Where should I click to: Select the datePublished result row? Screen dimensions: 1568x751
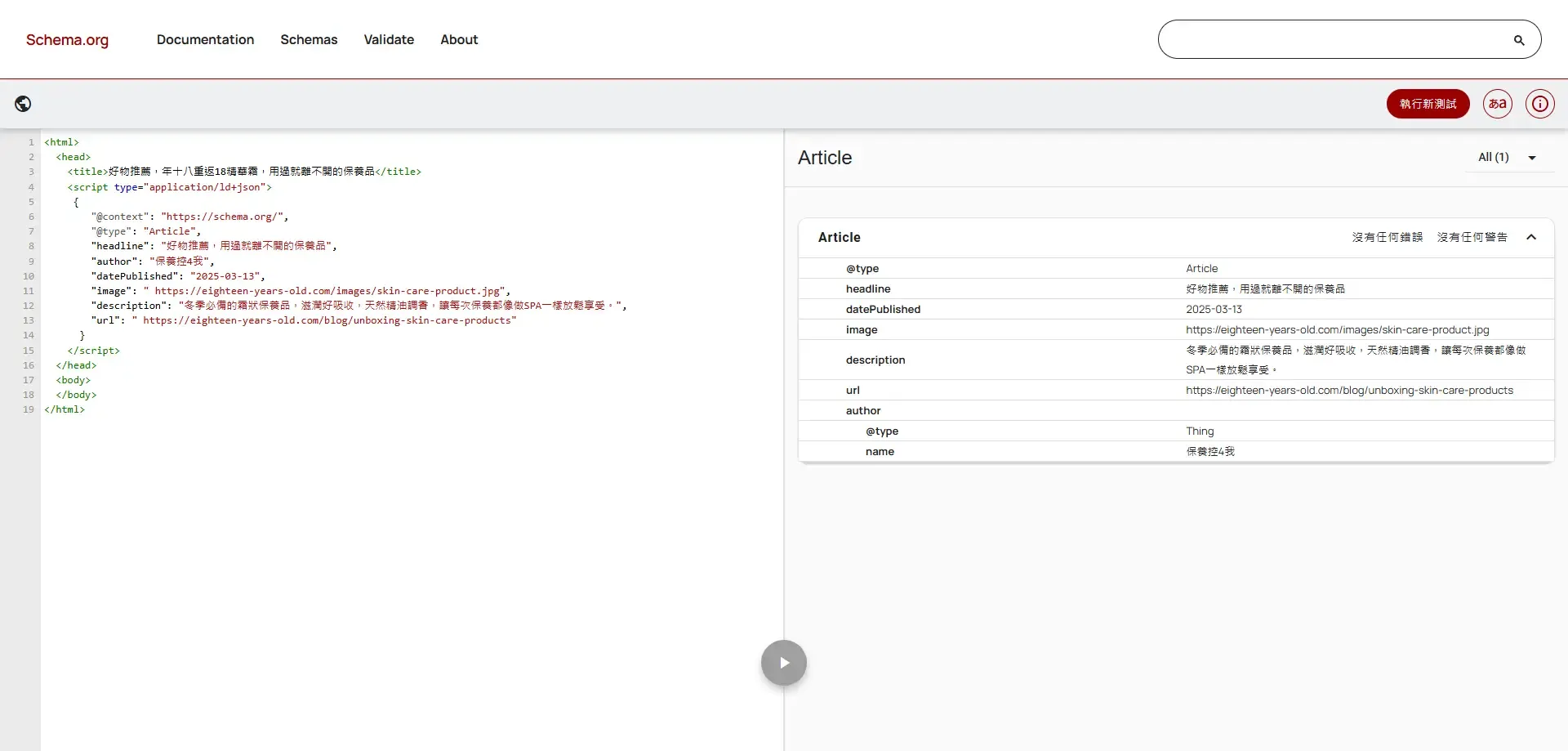tap(883, 310)
